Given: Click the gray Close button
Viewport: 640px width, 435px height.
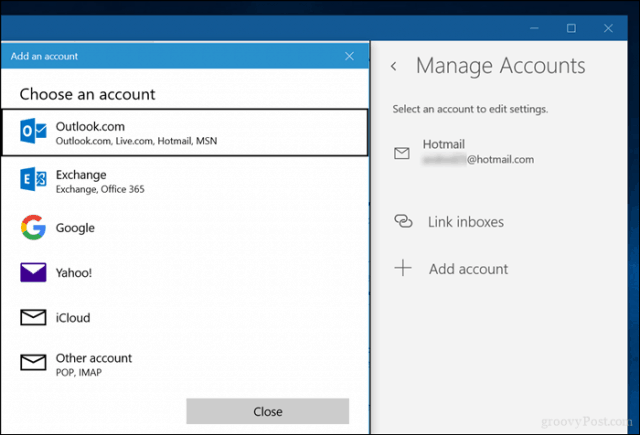Looking at the screenshot, I should 267,411.
